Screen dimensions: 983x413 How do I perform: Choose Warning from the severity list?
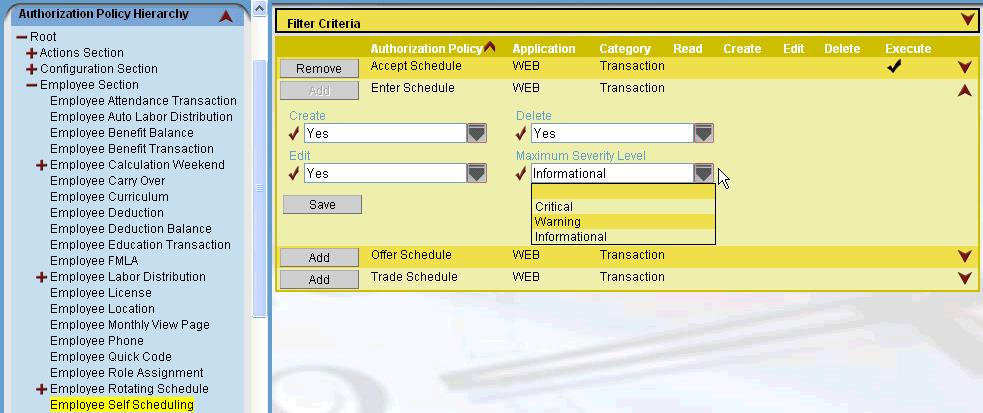pyautogui.click(x=557, y=222)
